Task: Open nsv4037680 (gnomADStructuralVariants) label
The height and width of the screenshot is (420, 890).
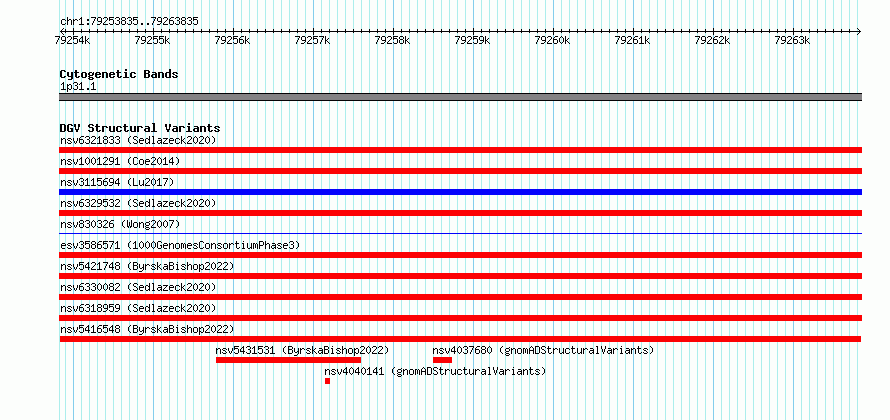Action: 543,350
